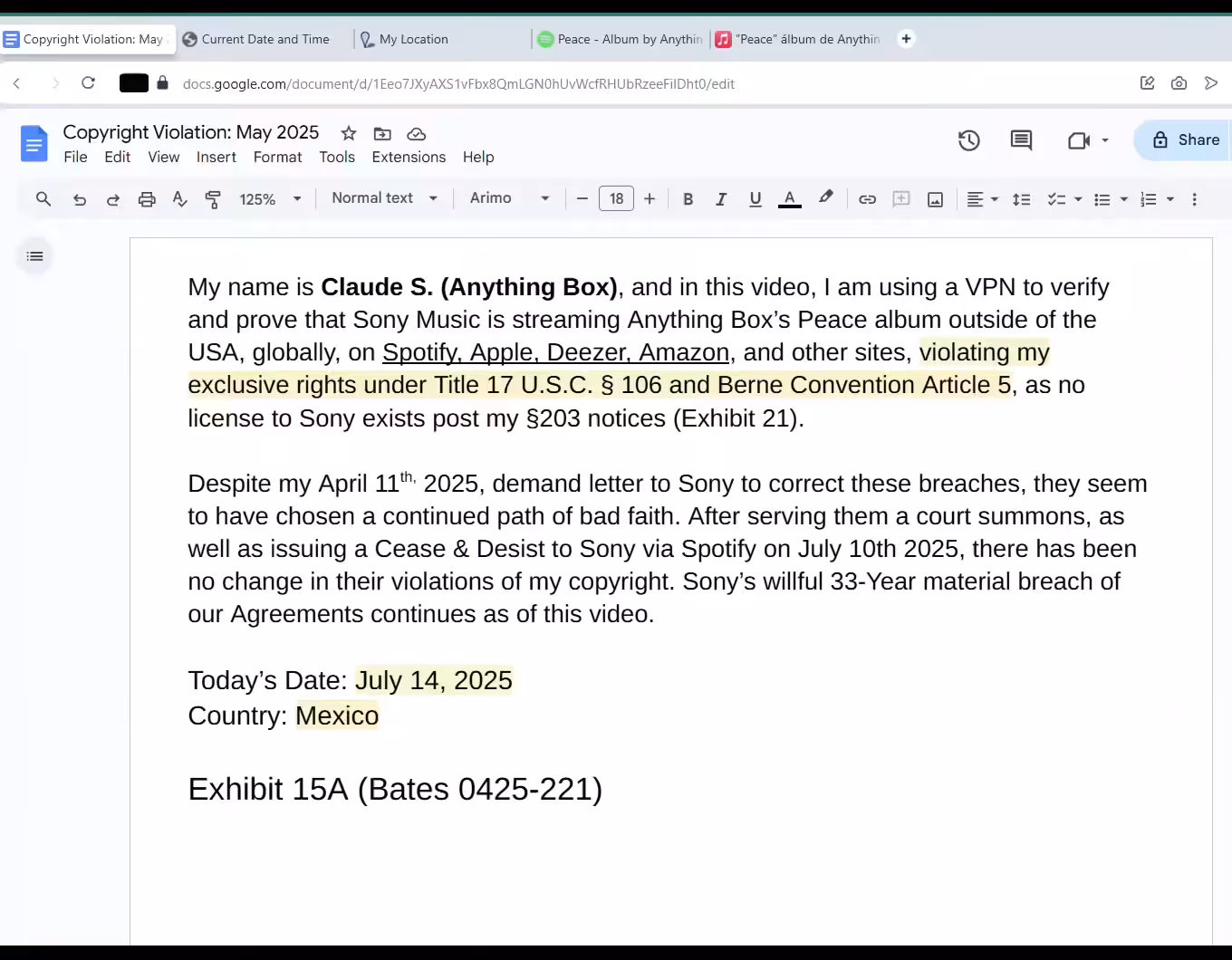The height and width of the screenshot is (960, 1232).
Task: Star the Copyright Violation document
Action: point(349,133)
